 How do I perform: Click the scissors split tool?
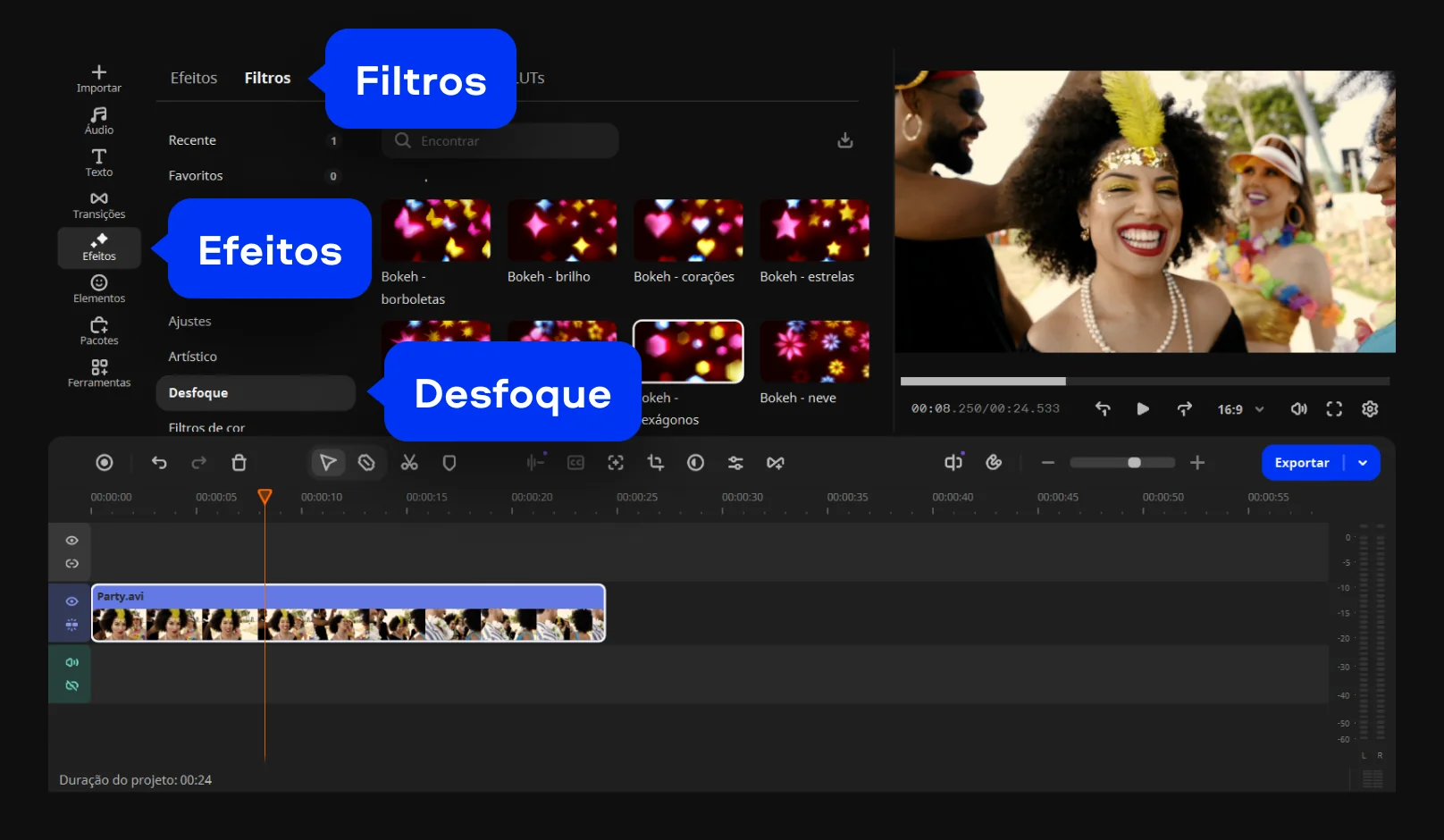pos(409,462)
